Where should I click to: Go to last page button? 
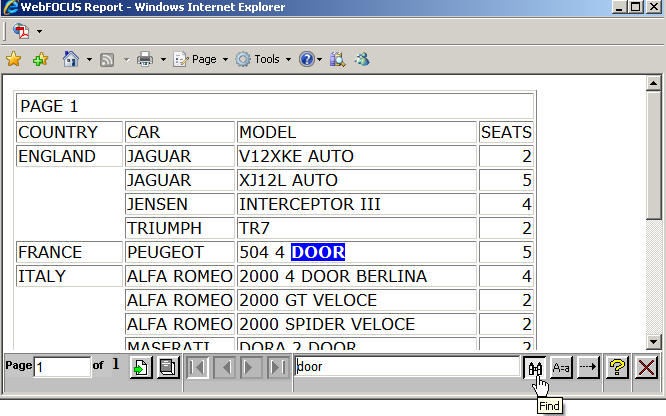click(278, 367)
